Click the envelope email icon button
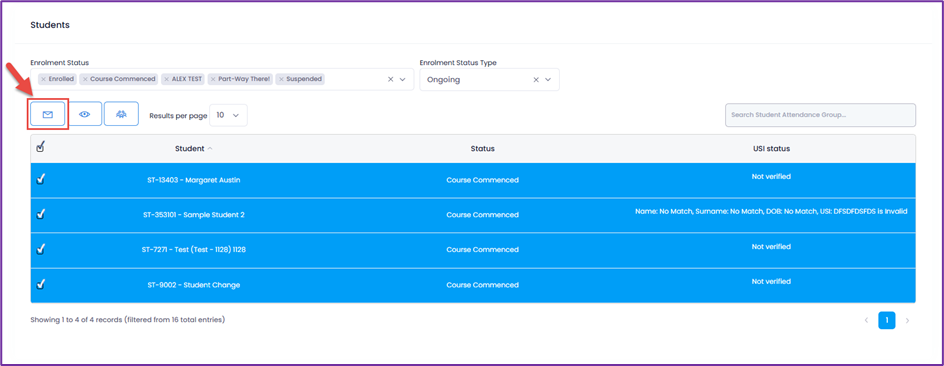The image size is (944, 366). click(x=48, y=114)
